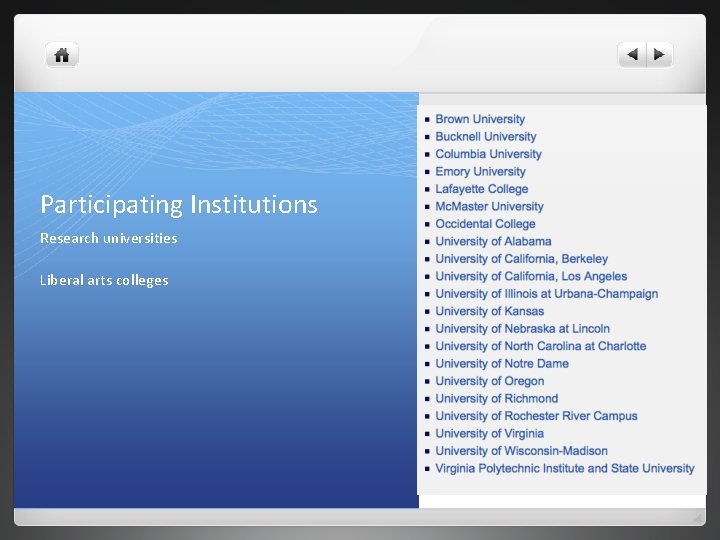The height and width of the screenshot is (540, 720).
Task: Advance with the next slide arrow
Action: (x=660, y=55)
